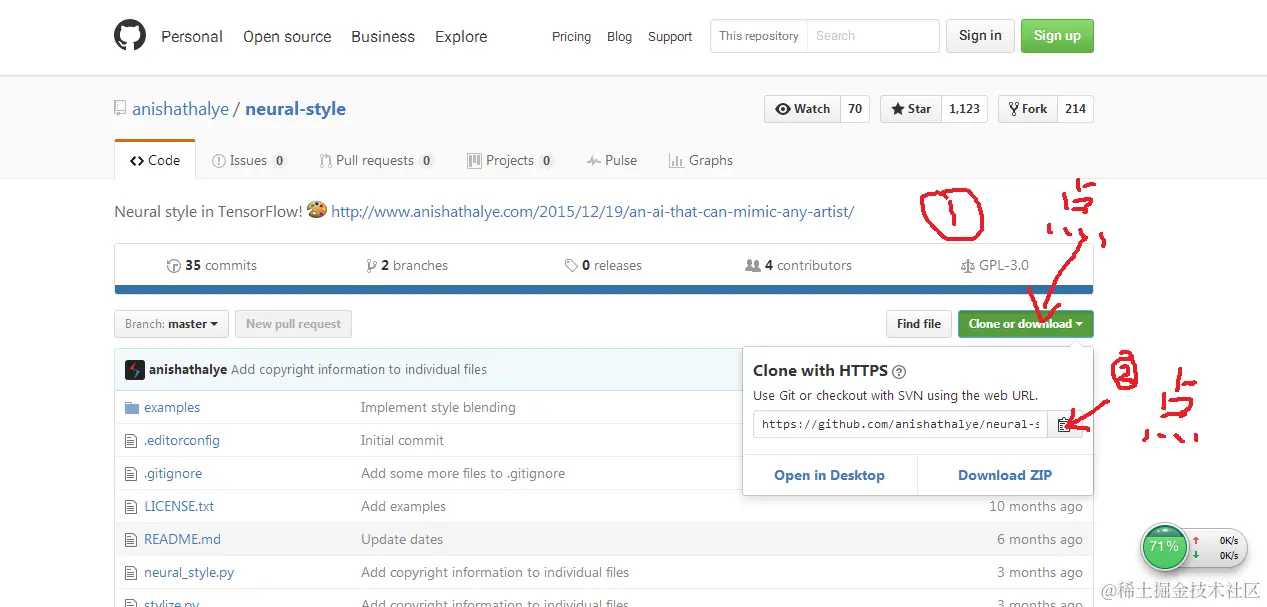Switch to the Pulse tab
1267x607 pixels.
[x=612, y=160]
